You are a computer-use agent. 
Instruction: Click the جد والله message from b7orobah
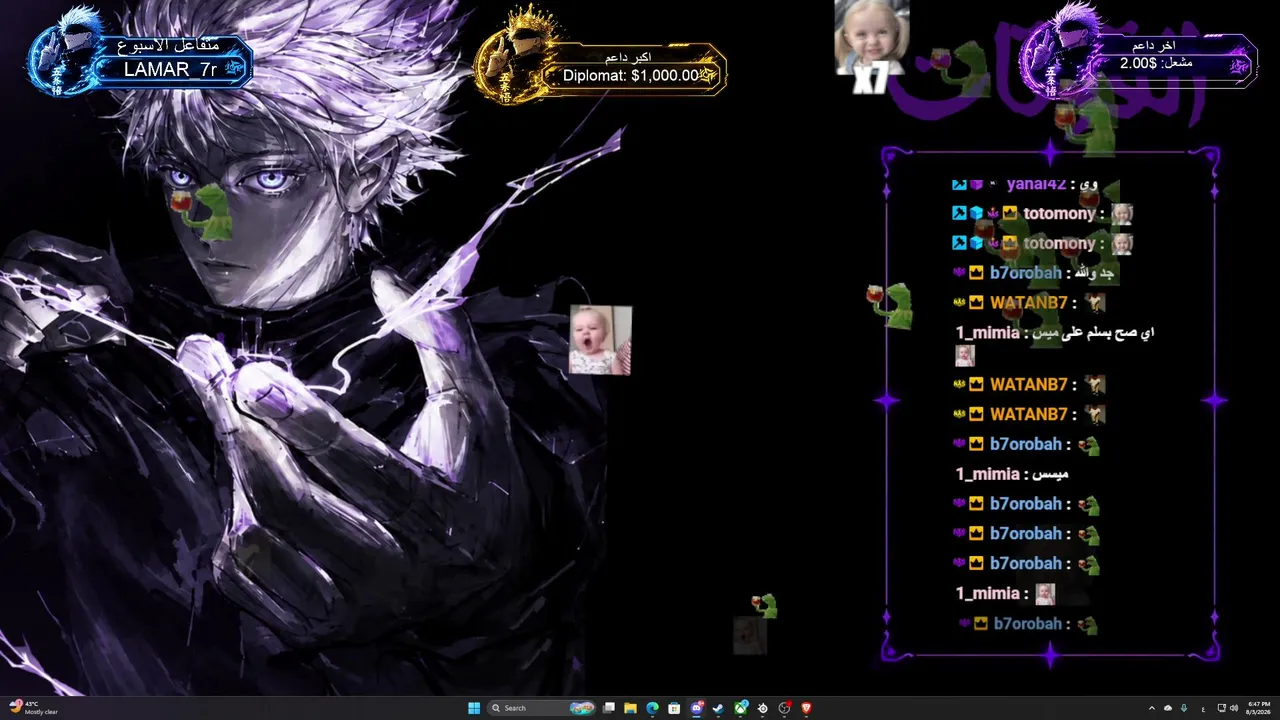1094,273
